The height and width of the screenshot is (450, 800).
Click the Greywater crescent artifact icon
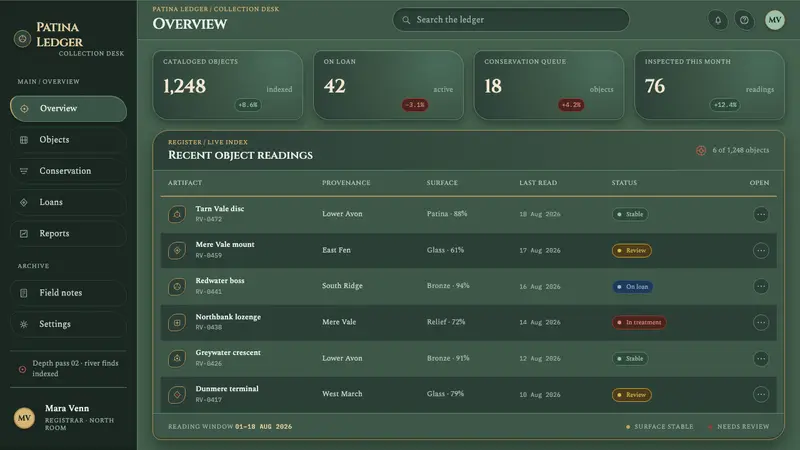(177, 358)
